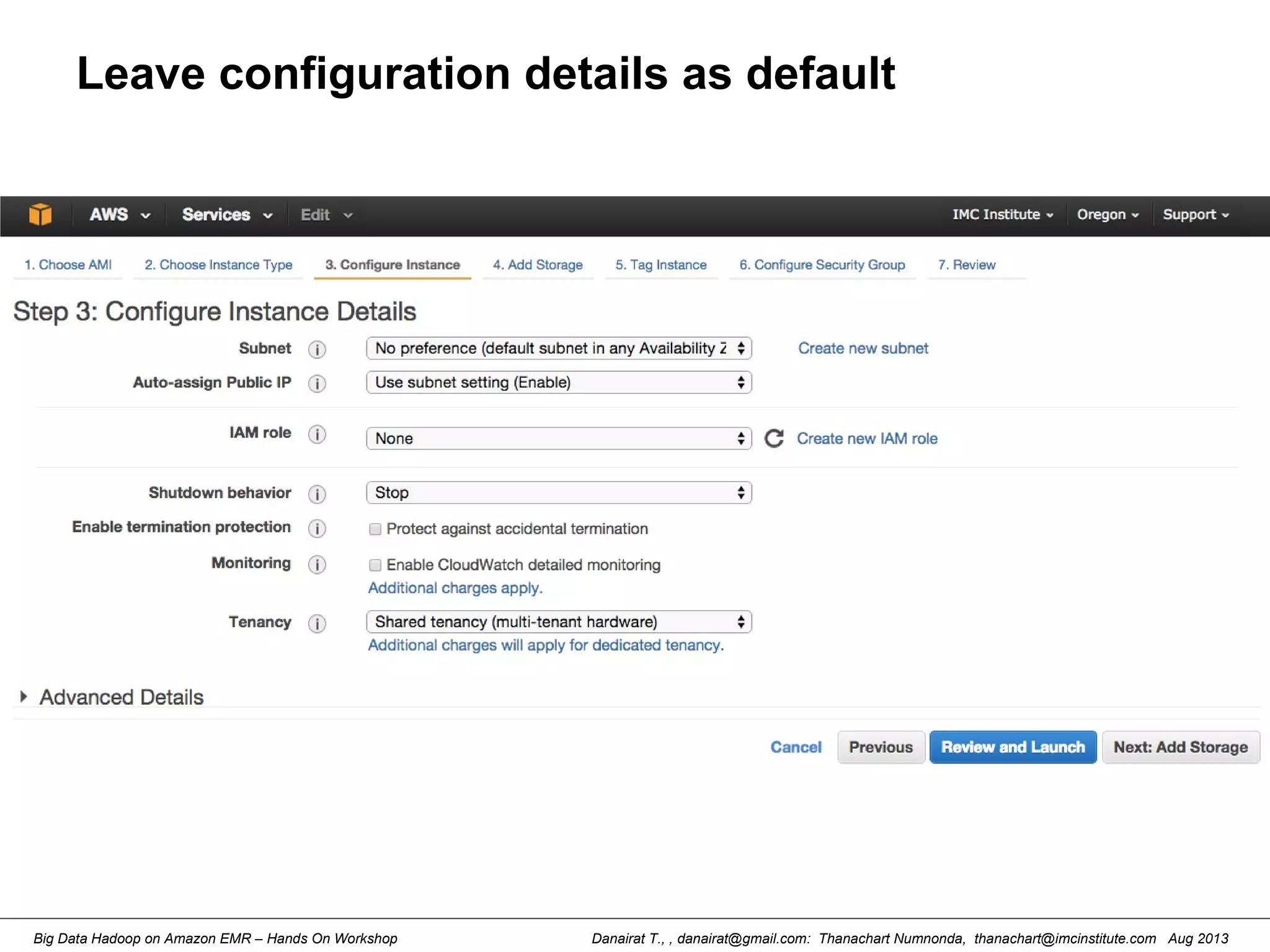The height and width of the screenshot is (952, 1270).
Task: Click the Previous button
Action: pyautogui.click(x=881, y=747)
